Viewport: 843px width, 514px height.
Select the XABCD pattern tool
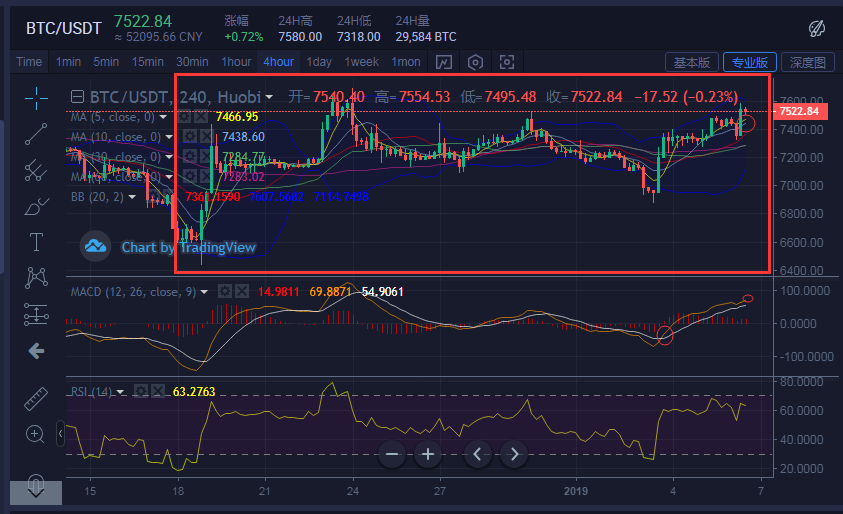[36, 277]
